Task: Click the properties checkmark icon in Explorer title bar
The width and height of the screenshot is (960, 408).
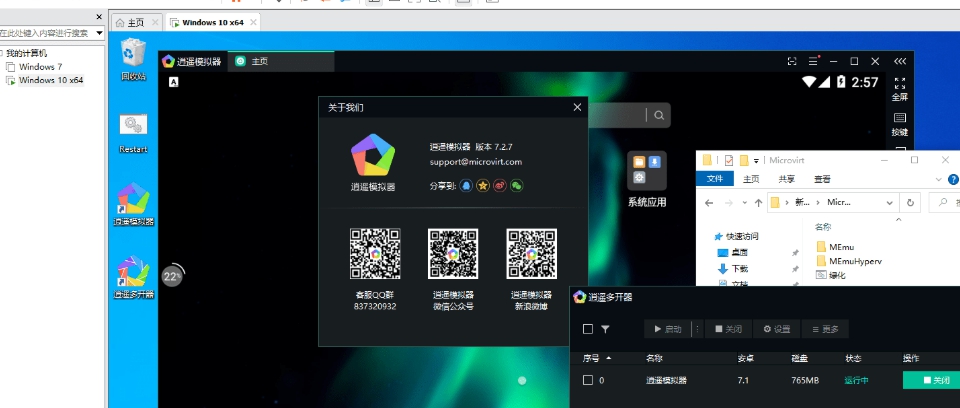Action: [729, 161]
